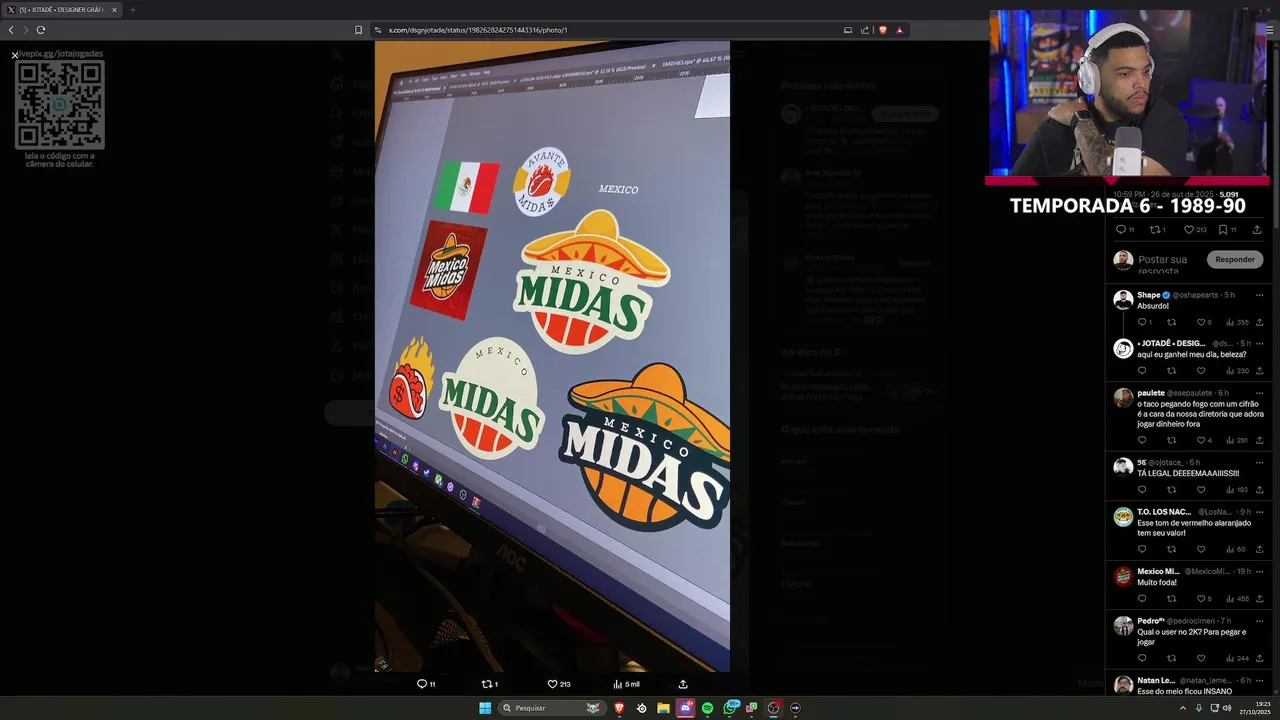Viewport: 1280px width, 720px height.
Task: Like the 'Esse tom de vermelho' reply
Action: click(1201, 549)
